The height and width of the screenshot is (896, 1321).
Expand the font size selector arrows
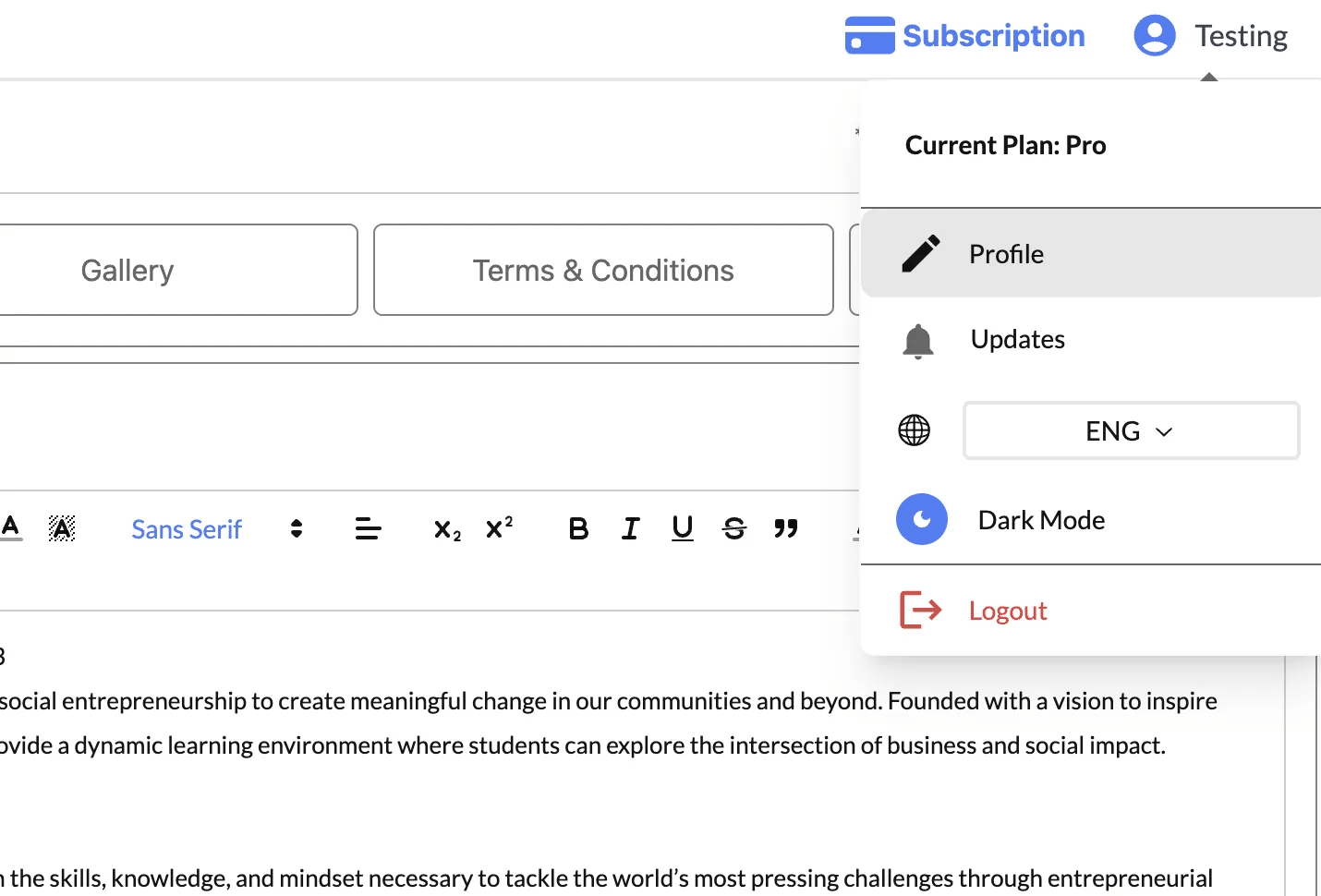[x=297, y=528]
